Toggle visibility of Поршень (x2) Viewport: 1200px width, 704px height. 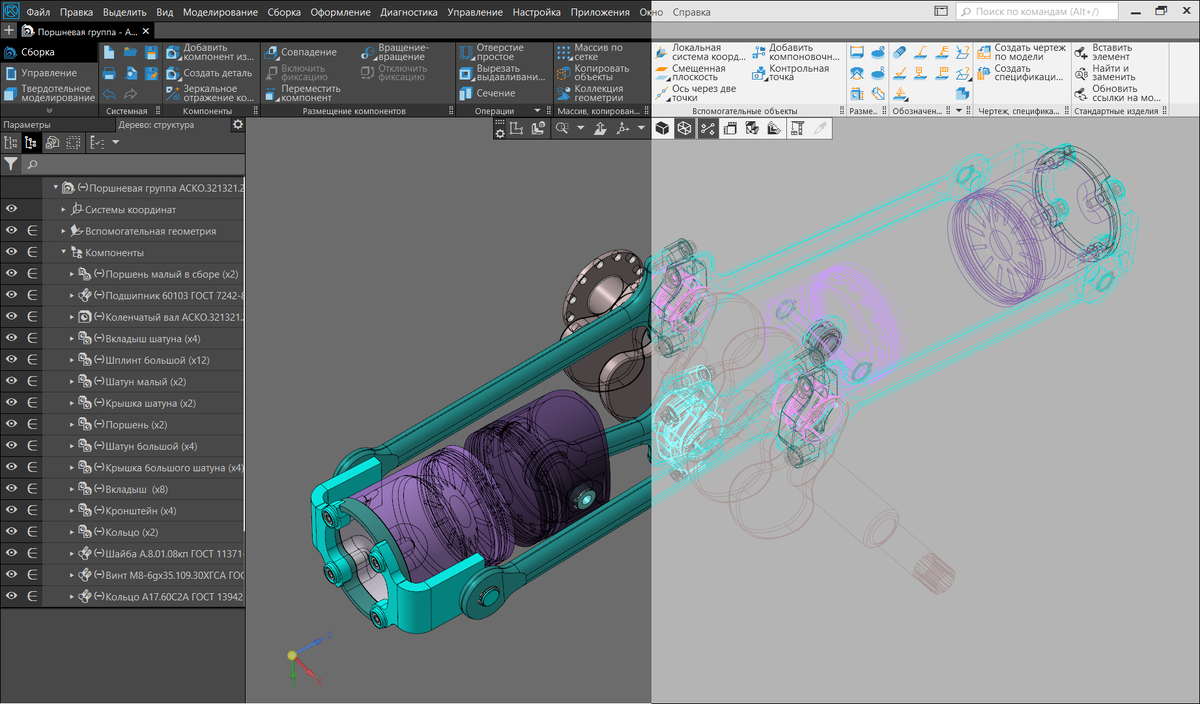(11, 423)
